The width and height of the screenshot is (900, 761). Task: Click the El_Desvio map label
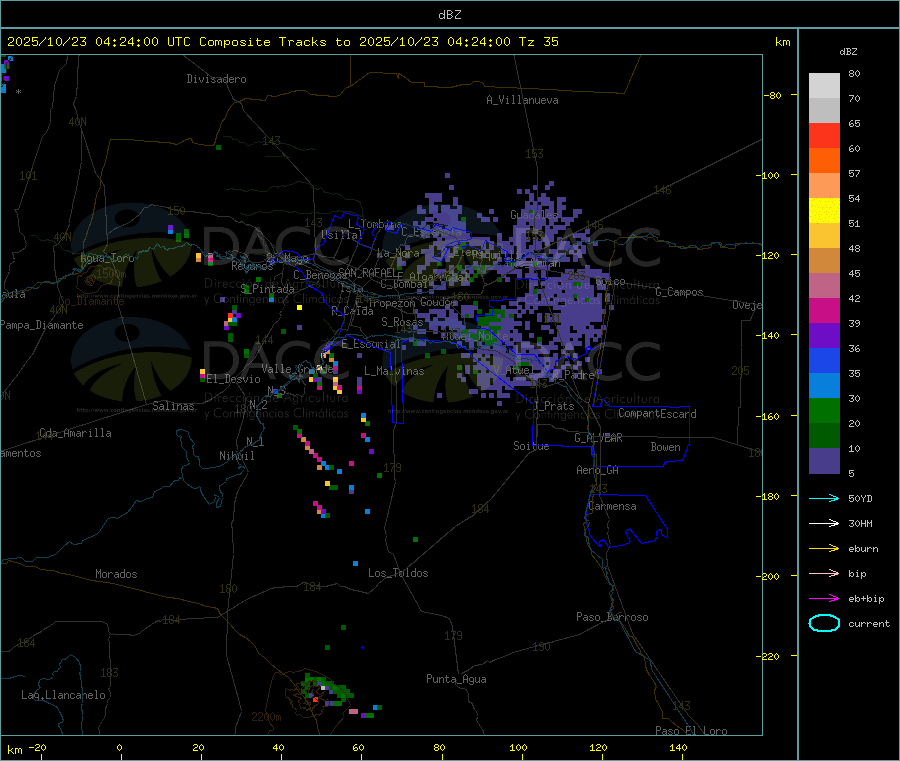pyautogui.click(x=234, y=379)
